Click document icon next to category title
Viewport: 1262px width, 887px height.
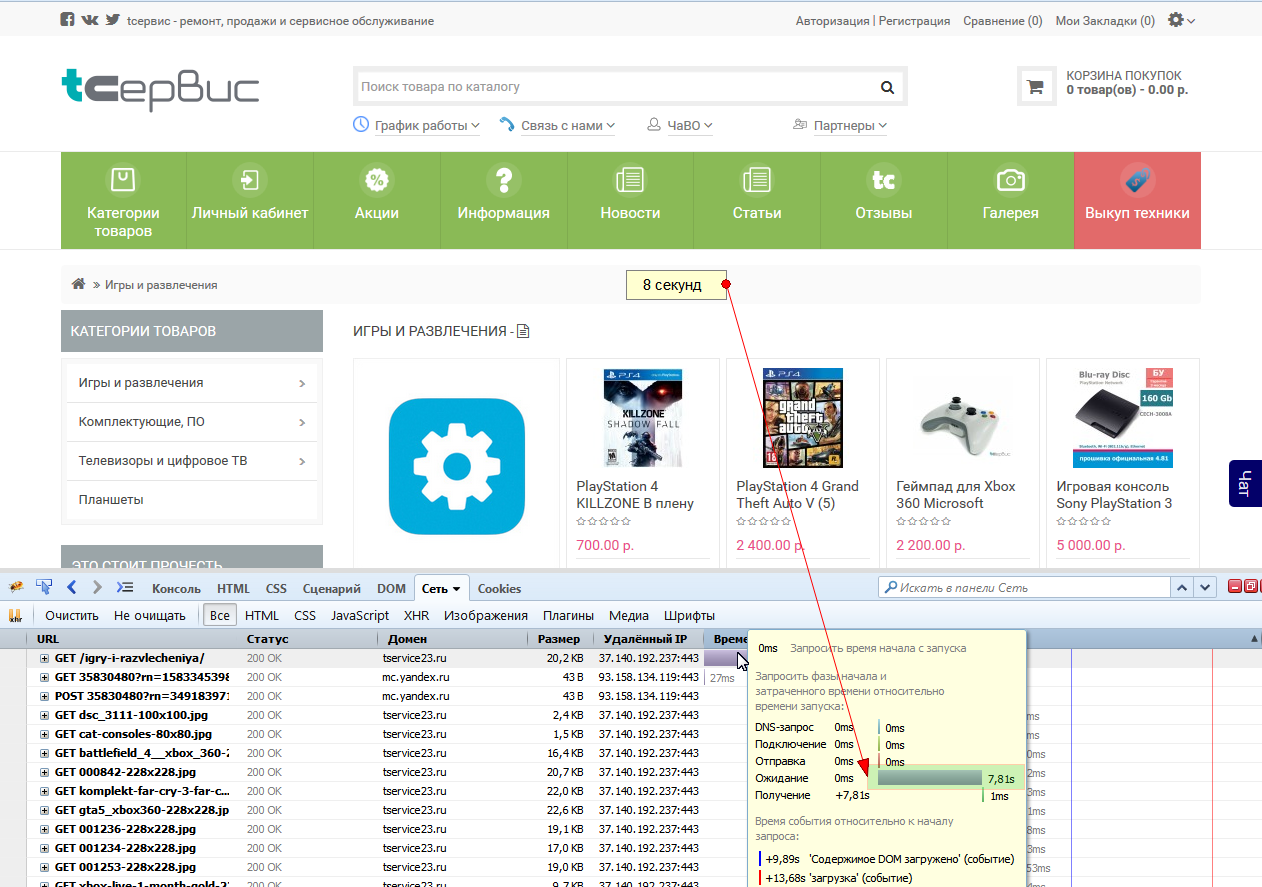523,331
